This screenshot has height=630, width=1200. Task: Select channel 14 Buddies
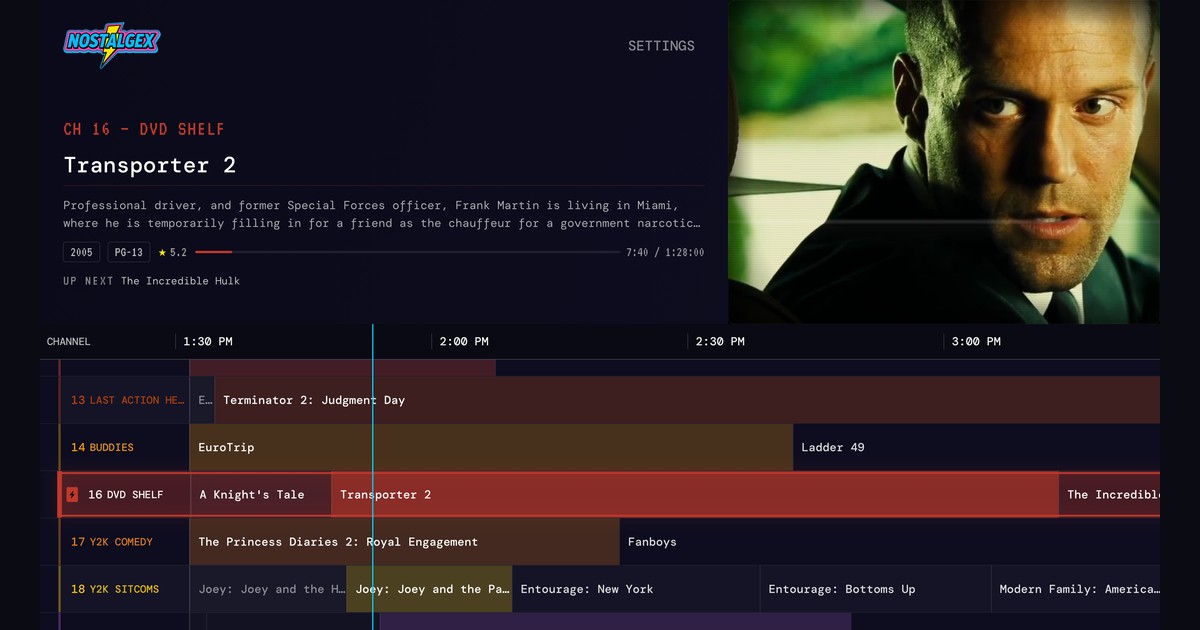coord(125,447)
